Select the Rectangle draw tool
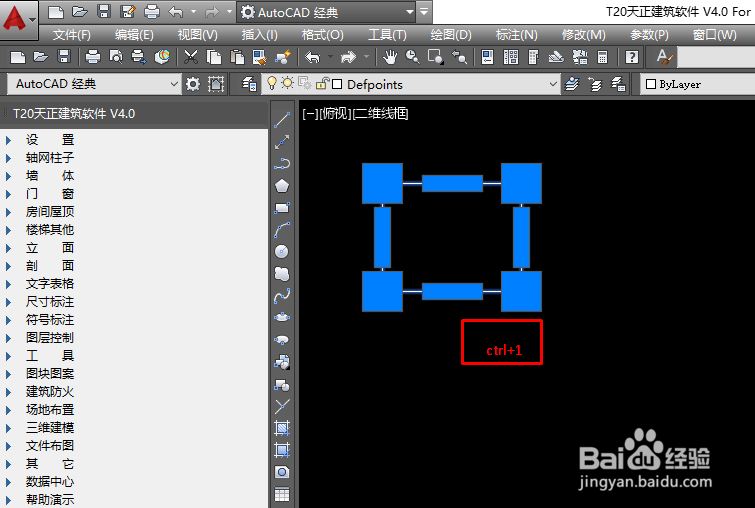755x508 pixels. point(282,208)
